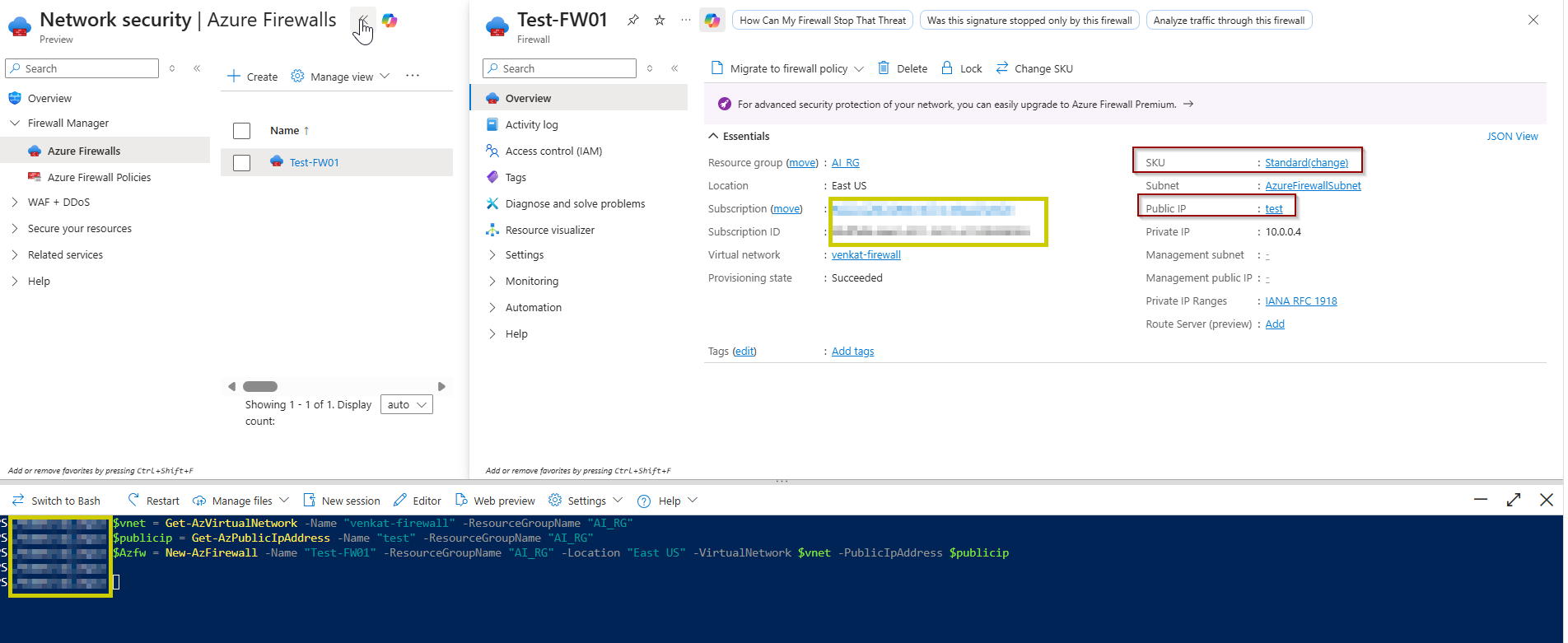The image size is (1568, 643).
Task: Click search box in Network security menu
Action: (82, 68)
